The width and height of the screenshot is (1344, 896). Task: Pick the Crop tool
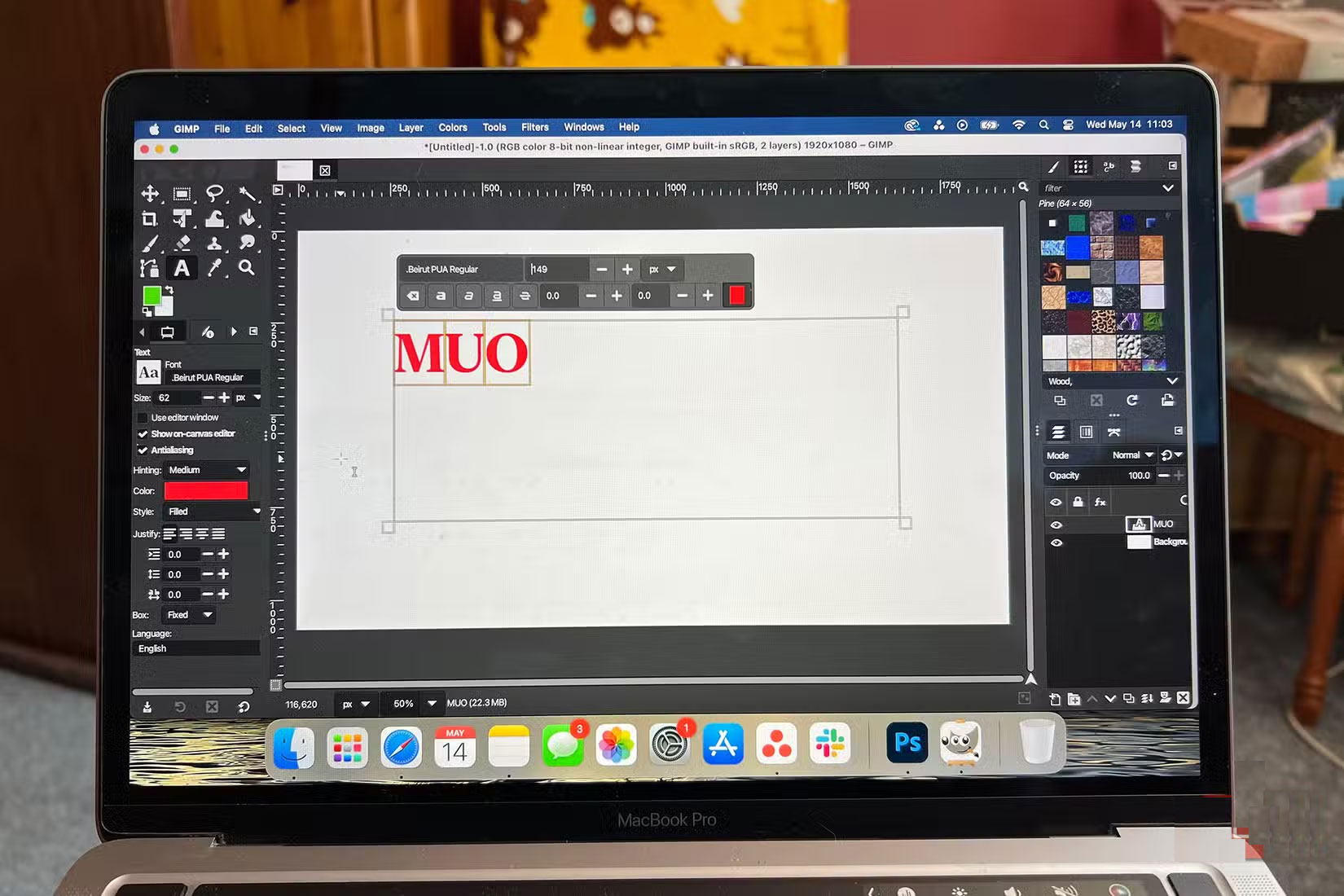(x=150, y=218)
